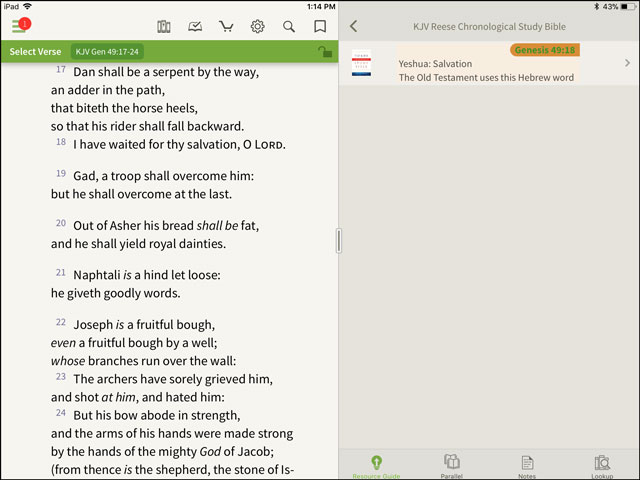Tap the bookmark icon
Viewport: 640px width, 480px height.
point(320,27)
